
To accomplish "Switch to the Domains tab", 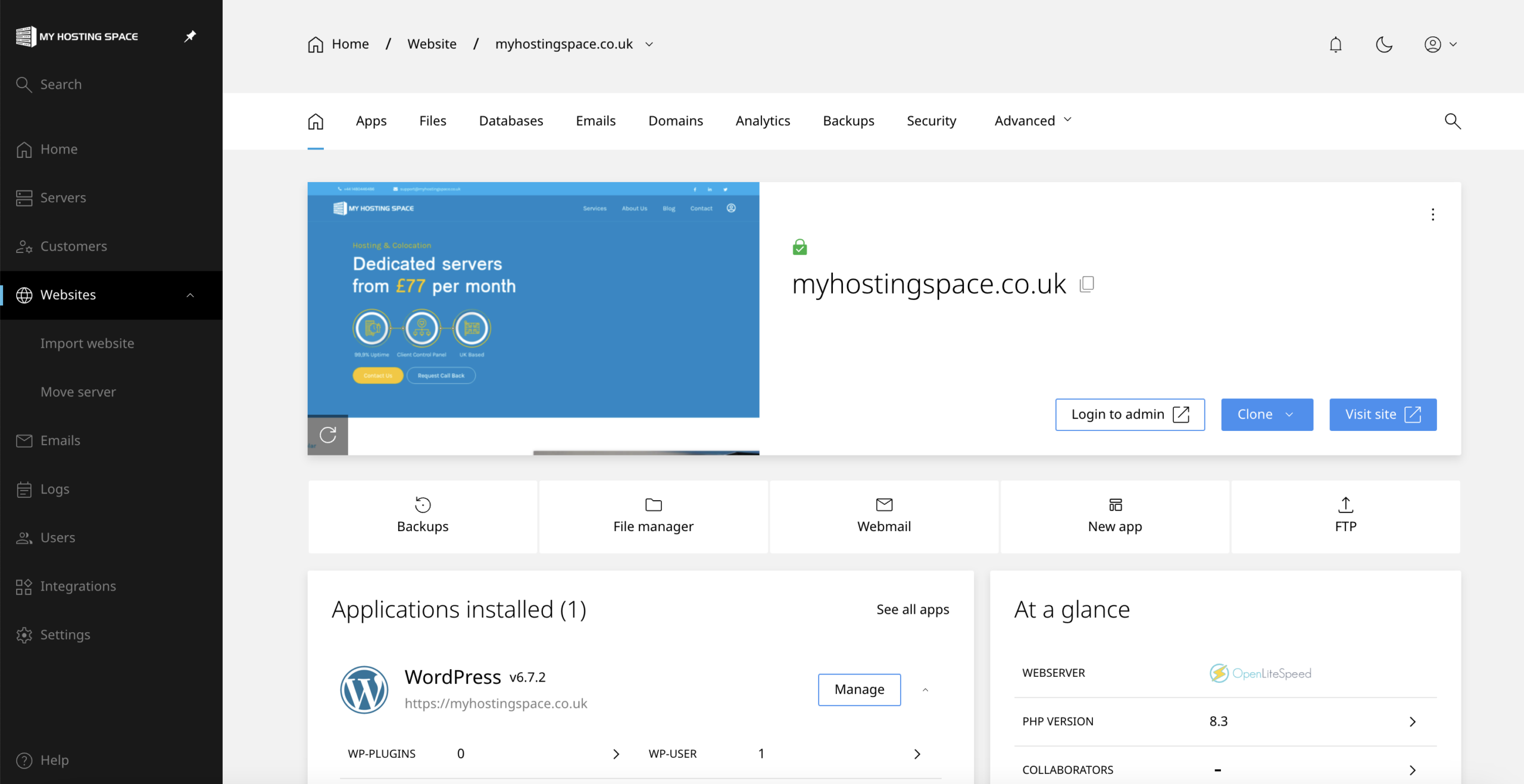I will pos(676,121).
